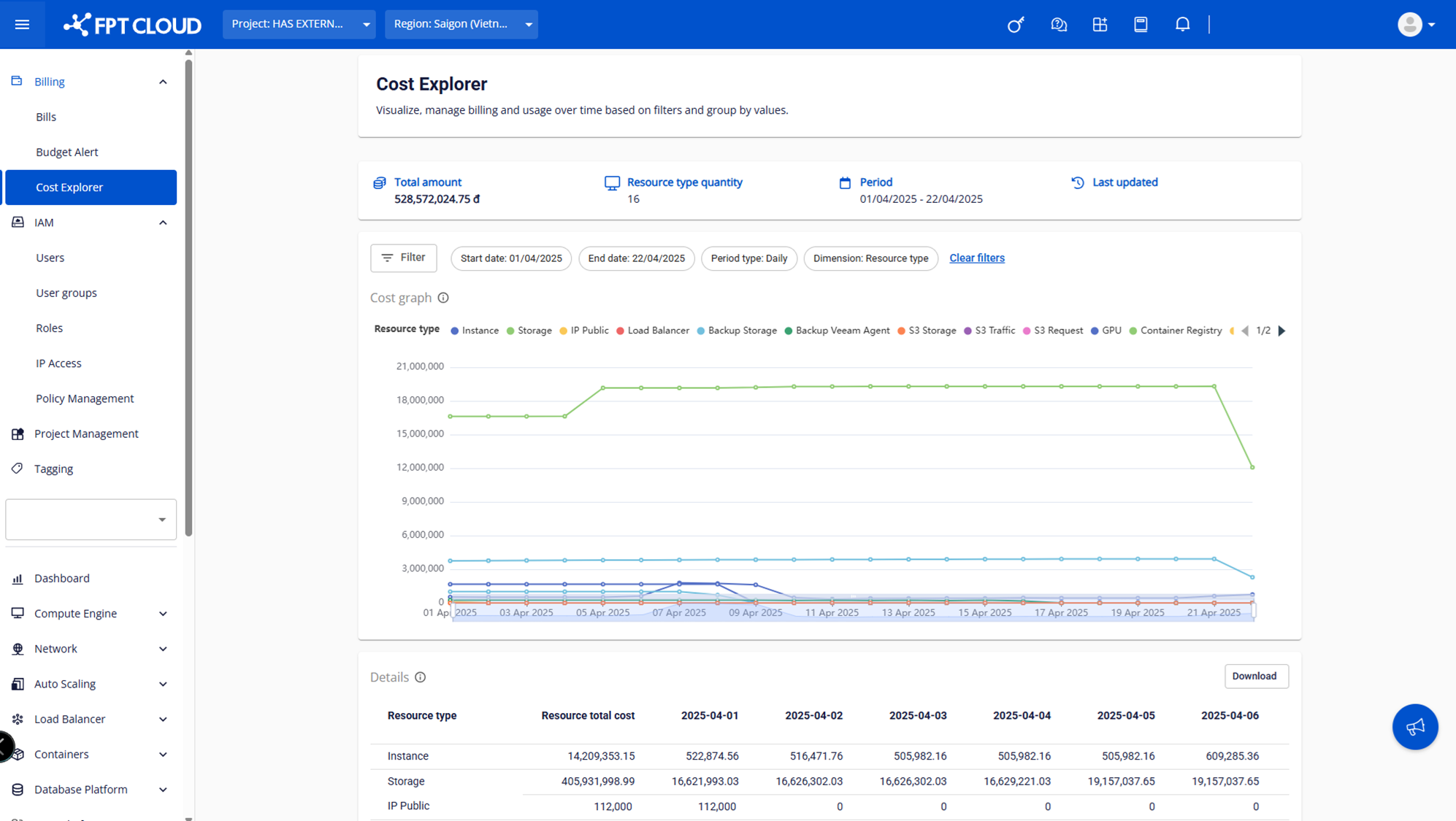Open the Project selection dropdown
Screen dimensions: 1456x821
pos(299,24)
